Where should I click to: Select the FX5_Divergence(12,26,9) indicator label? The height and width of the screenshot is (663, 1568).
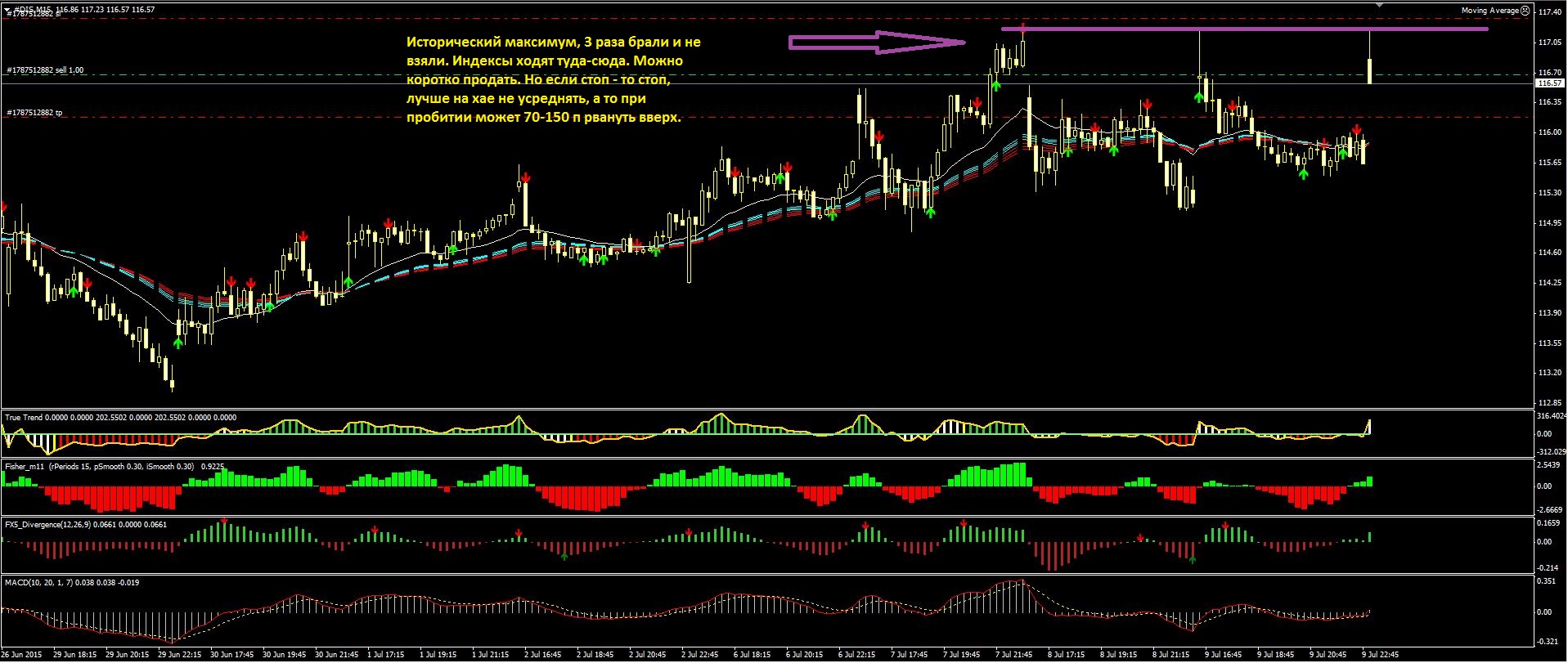coord(48,525)
